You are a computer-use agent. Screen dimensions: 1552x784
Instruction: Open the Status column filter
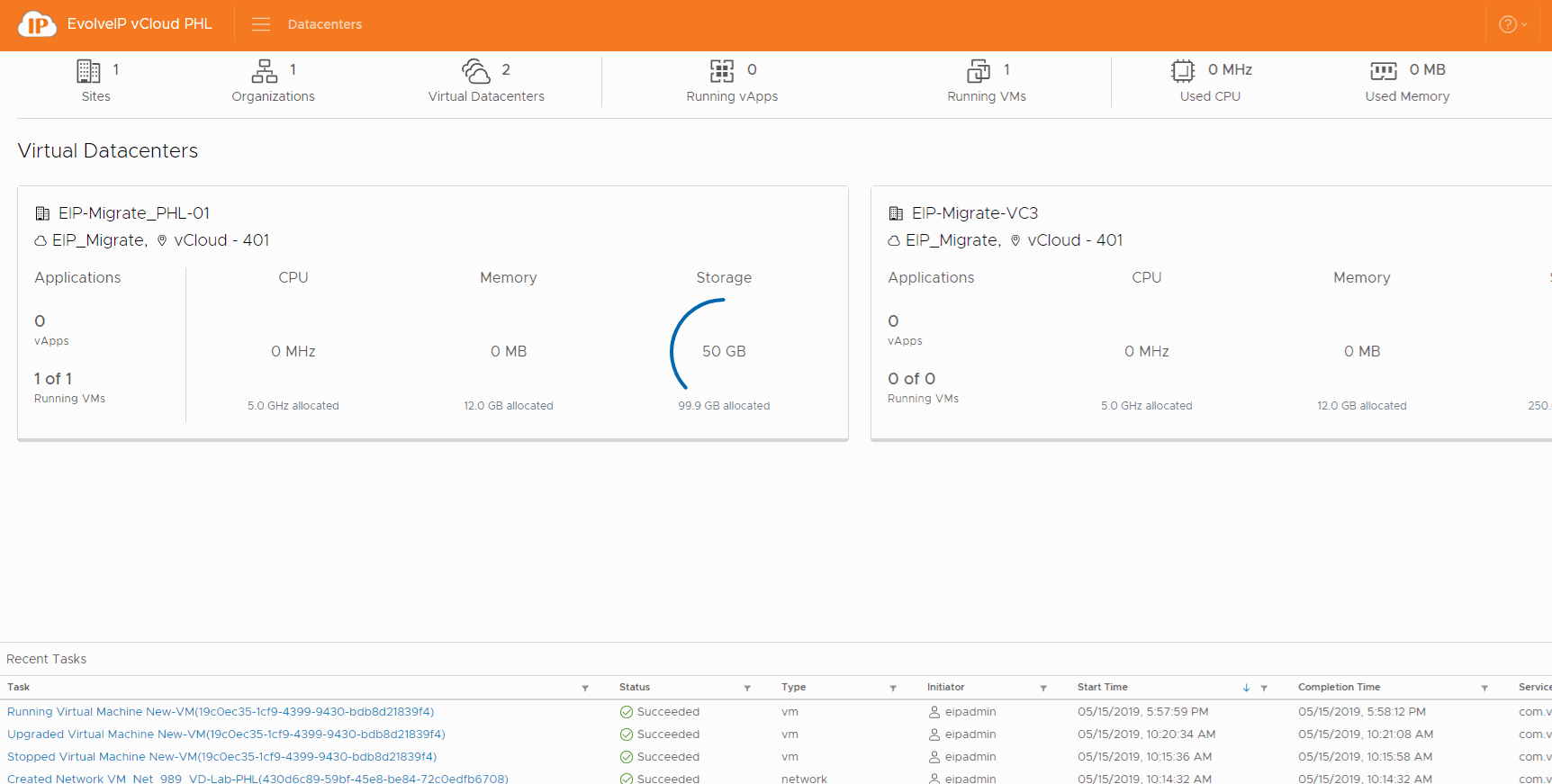(747, 689)
